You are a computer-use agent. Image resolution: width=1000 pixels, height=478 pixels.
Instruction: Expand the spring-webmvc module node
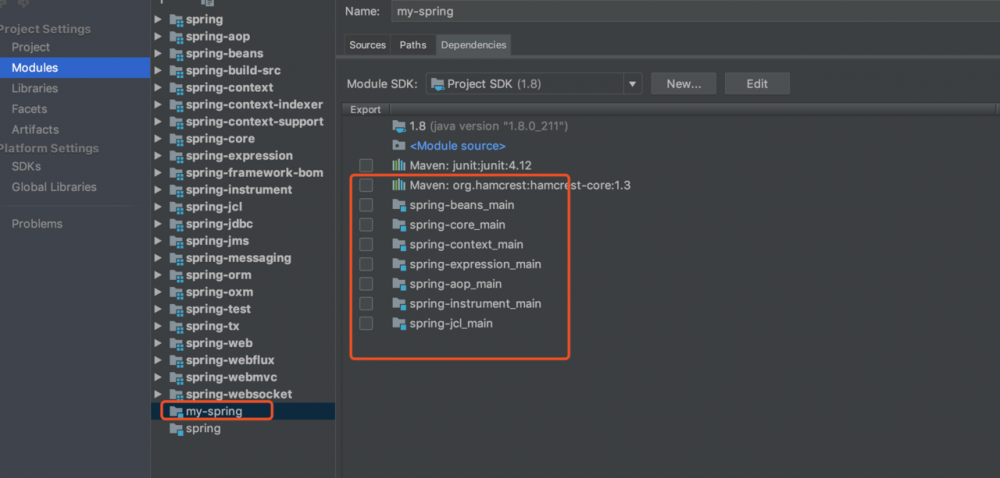(158, 377)
